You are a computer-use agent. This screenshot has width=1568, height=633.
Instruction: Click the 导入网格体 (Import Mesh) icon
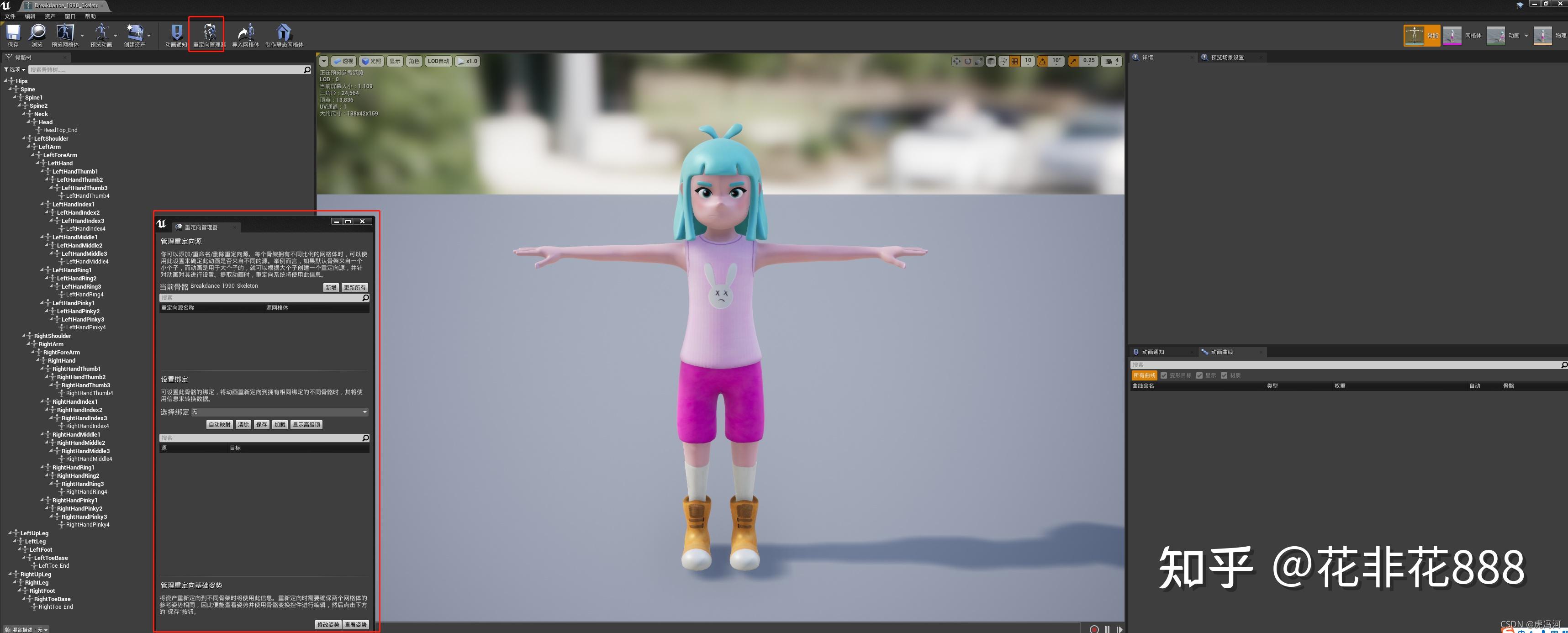pyautogui.click(x=245, y=33)
